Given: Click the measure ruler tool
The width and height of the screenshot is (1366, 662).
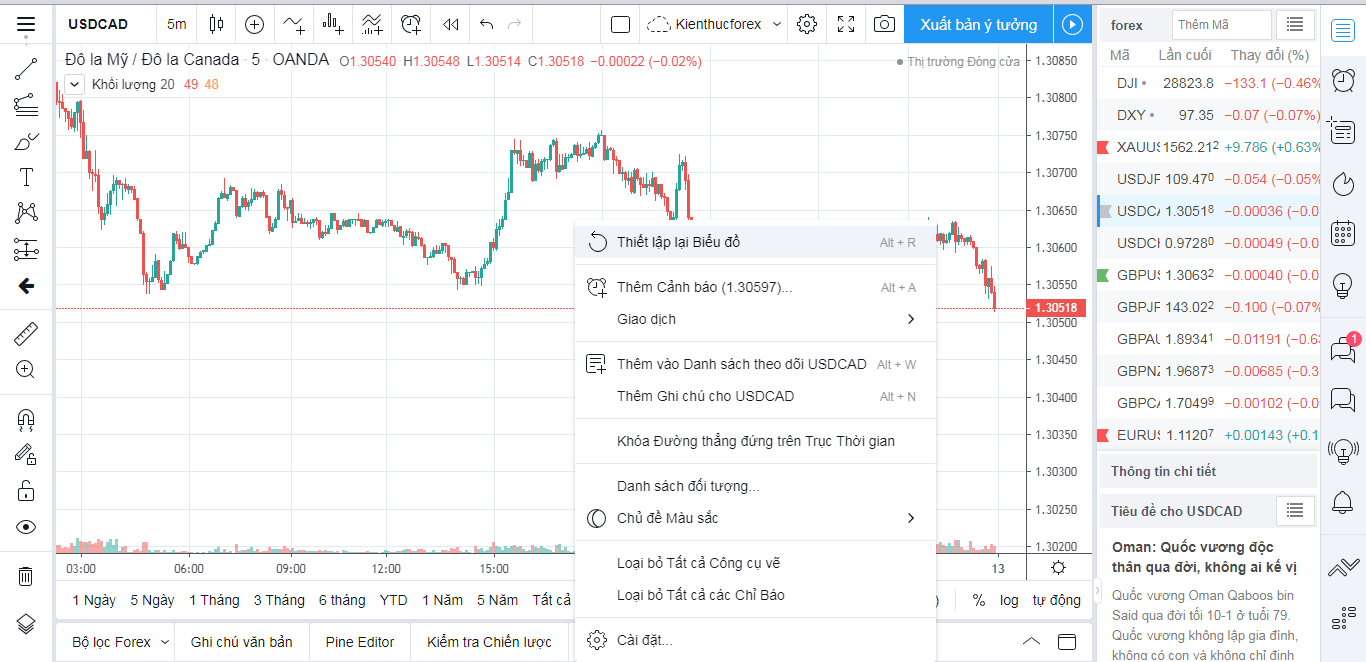Looking at the screenshot, I should 26,334.
